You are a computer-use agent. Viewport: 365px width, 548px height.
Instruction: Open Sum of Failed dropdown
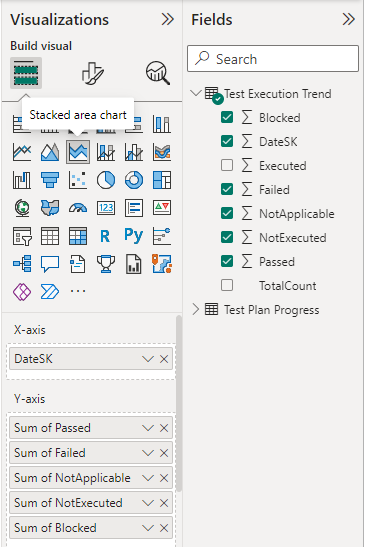click(148, 453)
